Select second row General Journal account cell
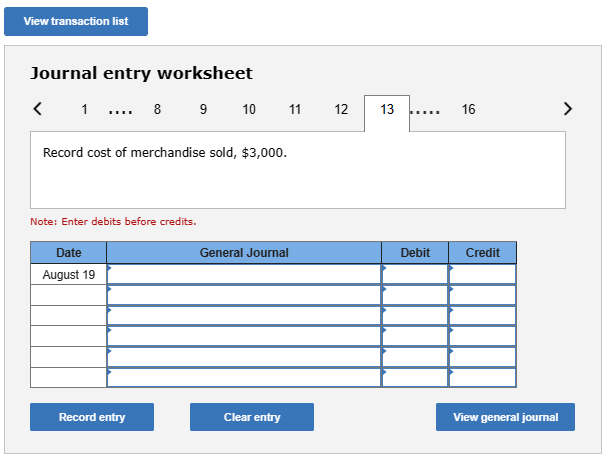This screenshot has width=613, height=466. [x=244, y=295]
